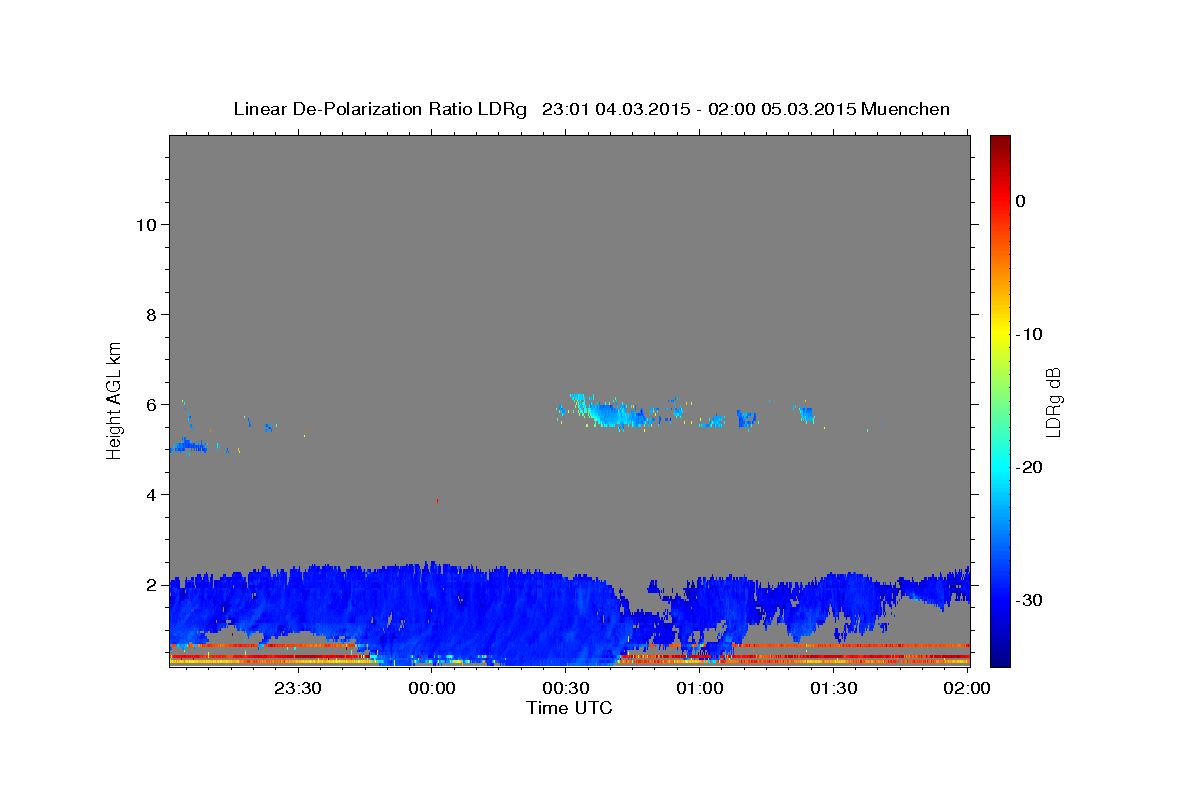Image resolution: width=1200 pixels, height=800 pixels.
Task: Click the colorbar value '0'
Action: click(1021, 201)
